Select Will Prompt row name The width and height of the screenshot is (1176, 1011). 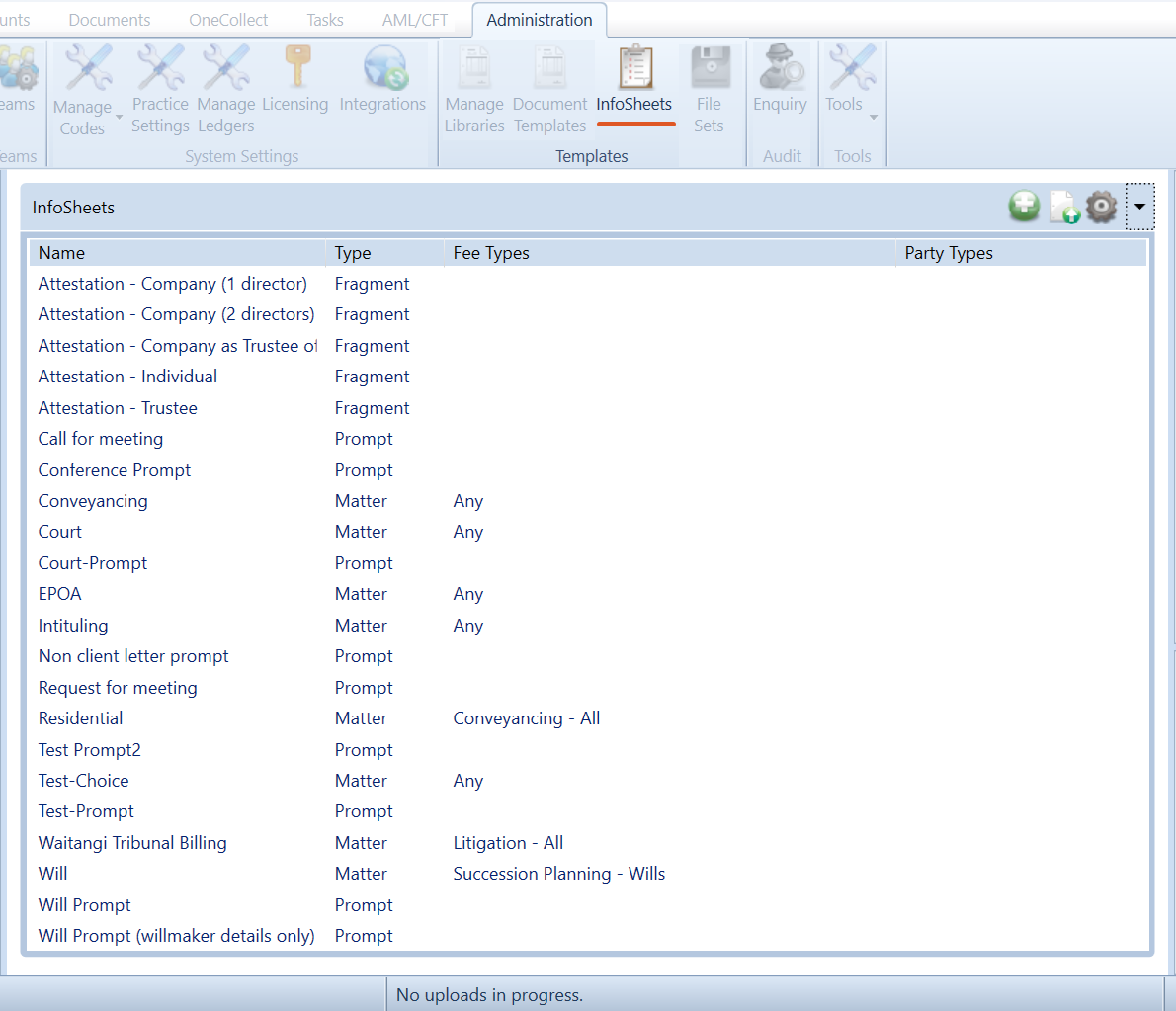click(85, 905)
